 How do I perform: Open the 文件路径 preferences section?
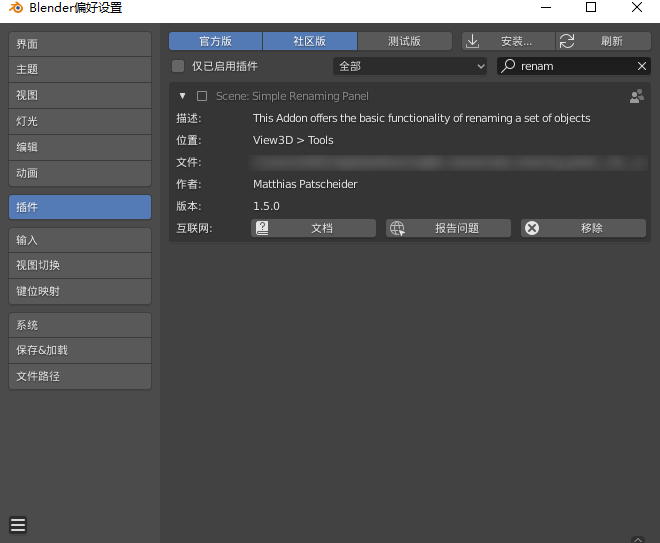pos(80,376)
